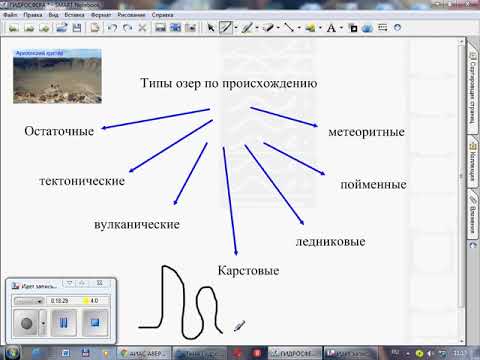
Task: Delete selected object with X icon
Action: click(x=142, y=28)
